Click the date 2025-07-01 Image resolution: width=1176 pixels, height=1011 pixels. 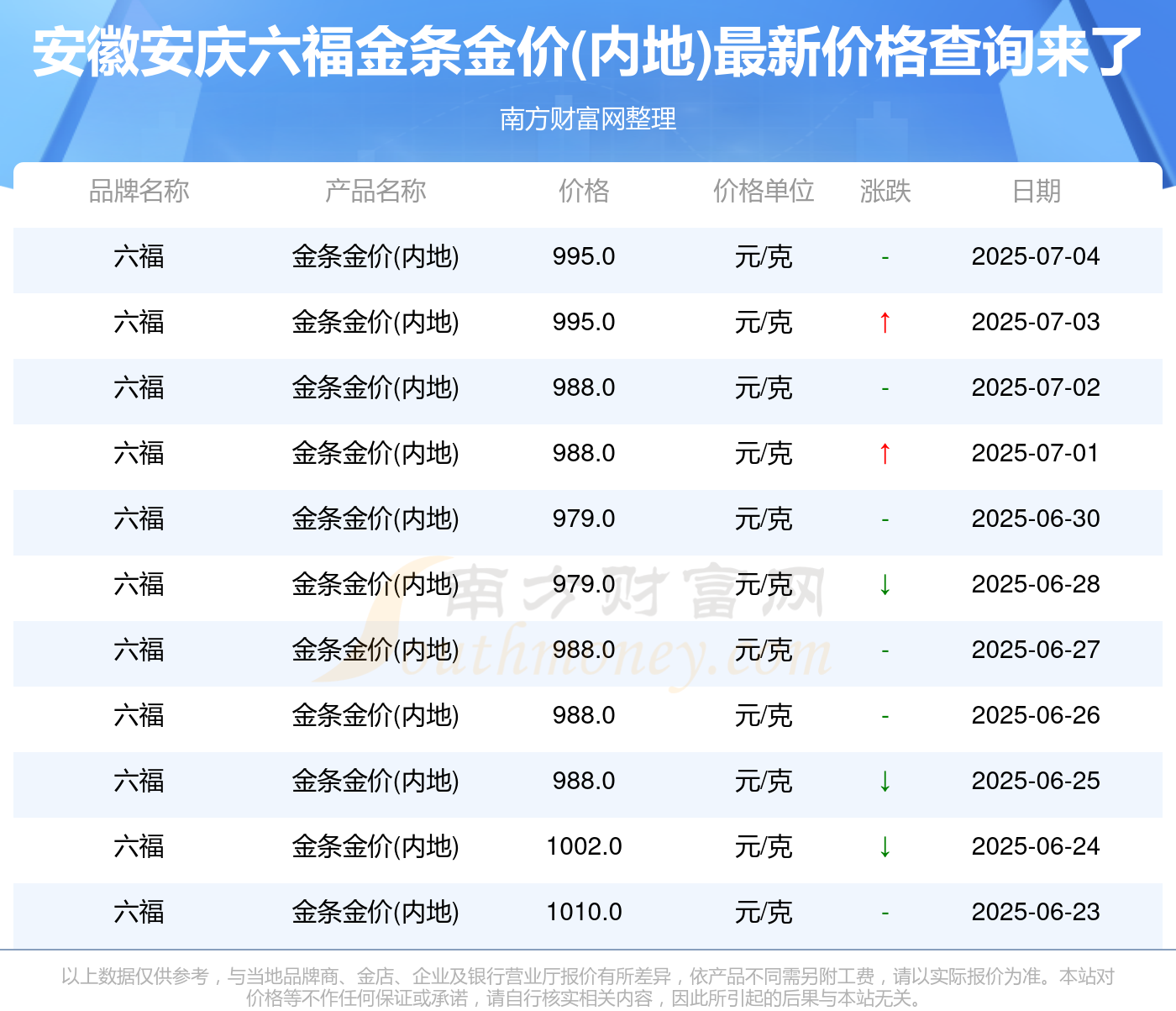coord(1036,453)
